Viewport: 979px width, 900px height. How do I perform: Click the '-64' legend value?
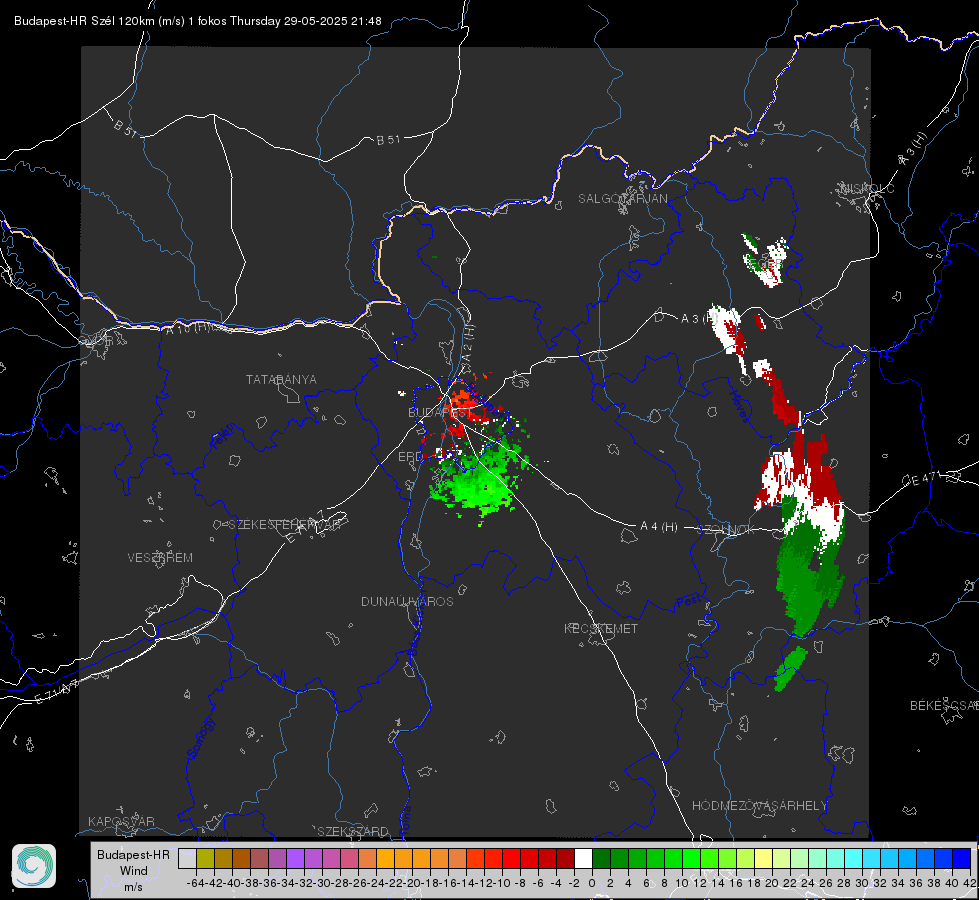[195, 883]
